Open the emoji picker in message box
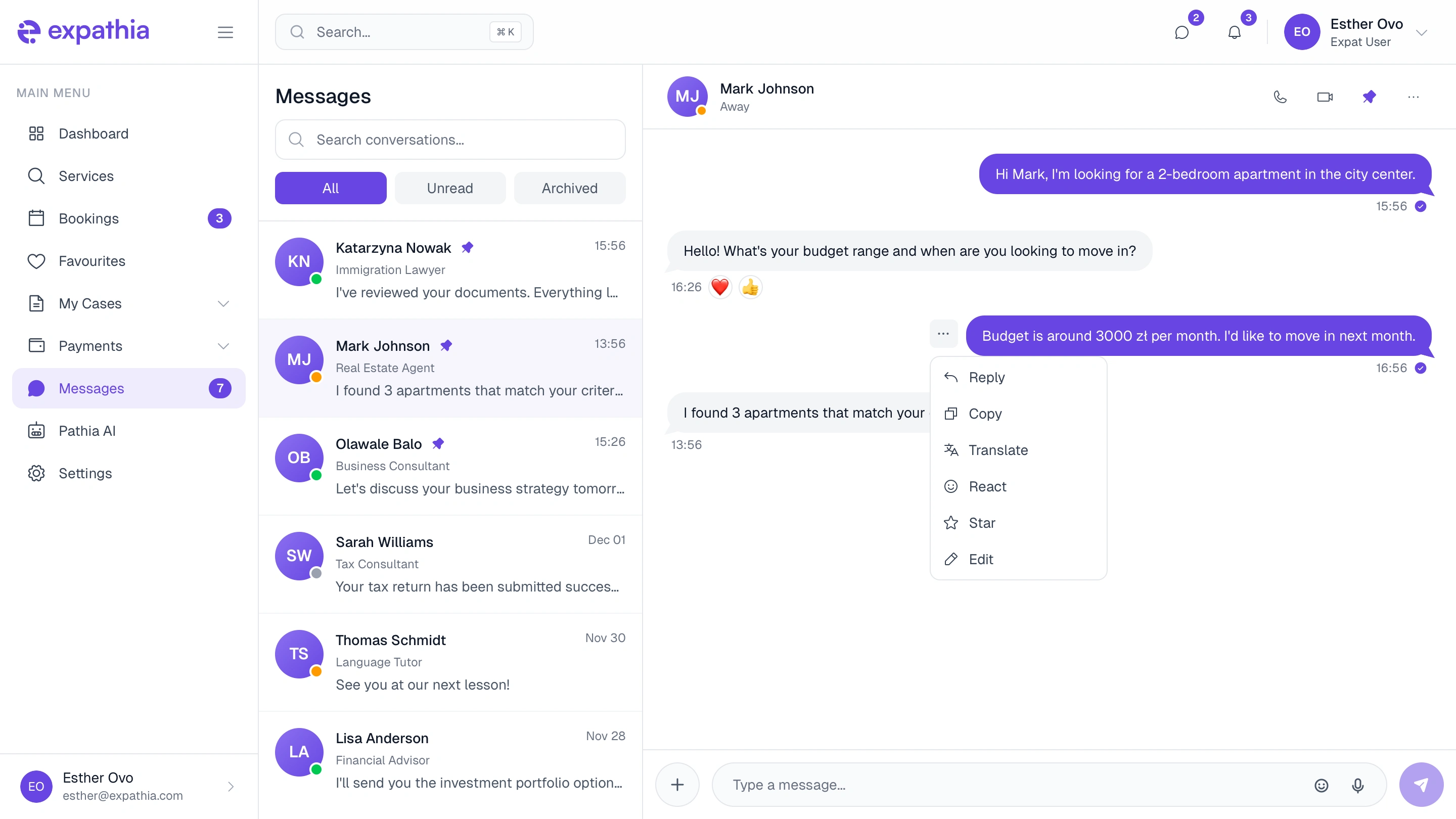Screen dimensions: 1456x819 (x=1321, y=785)
